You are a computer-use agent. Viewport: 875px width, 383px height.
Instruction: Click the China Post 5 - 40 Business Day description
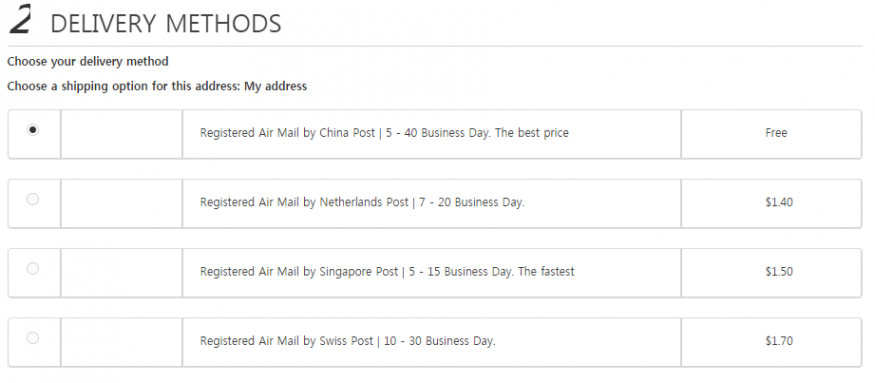pyautogui.click(x=384, y=133)
